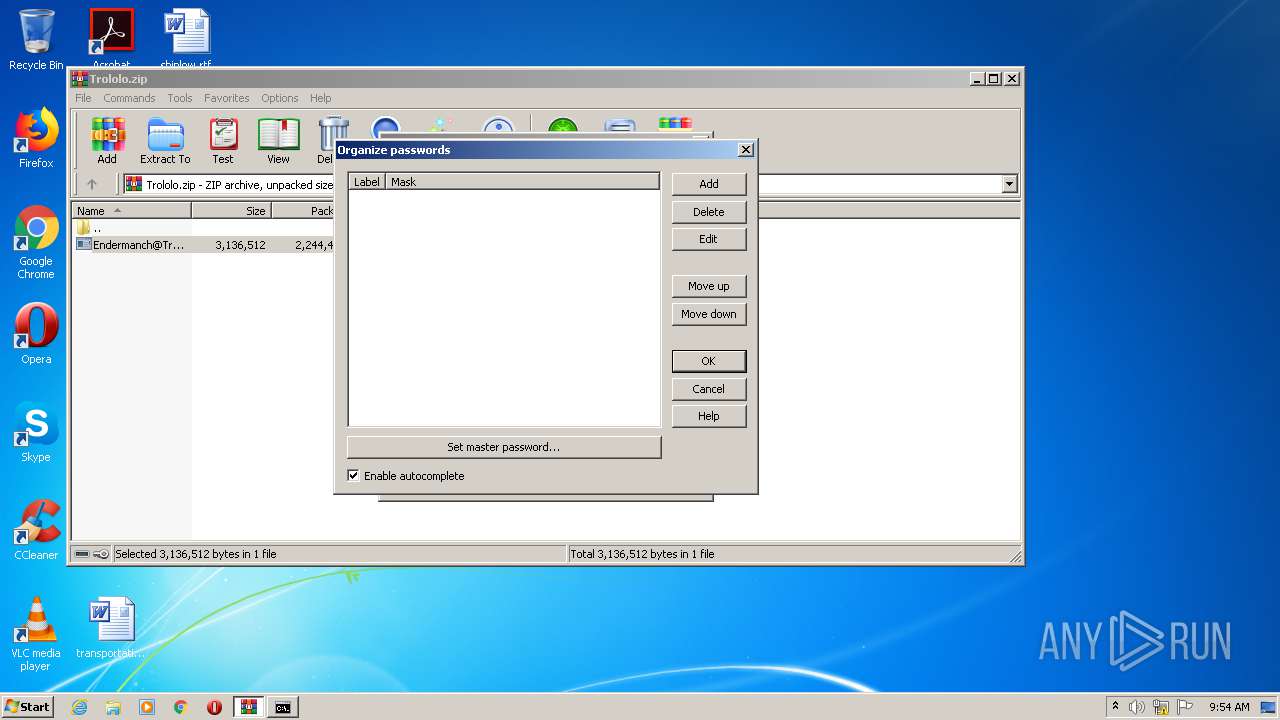Open the File menu
The image size is (1280, 720).
pos(83,98)
